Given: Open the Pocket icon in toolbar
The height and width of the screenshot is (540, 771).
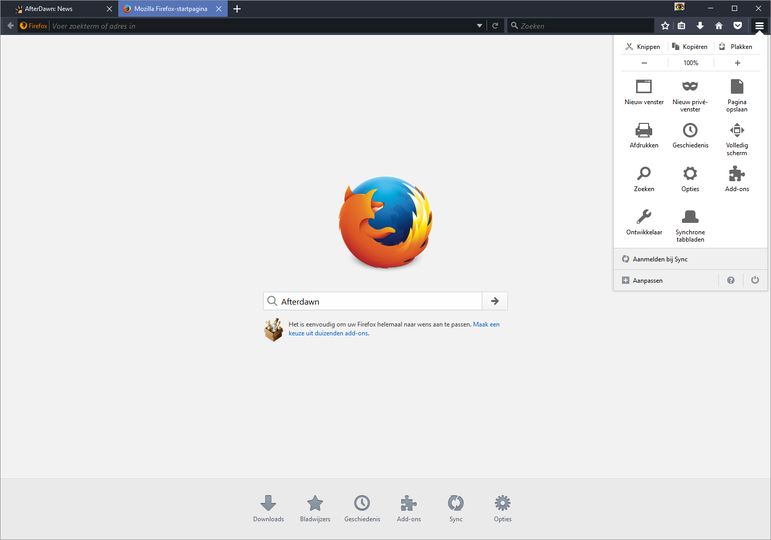Looking at the screenshot, I should 738,26.
